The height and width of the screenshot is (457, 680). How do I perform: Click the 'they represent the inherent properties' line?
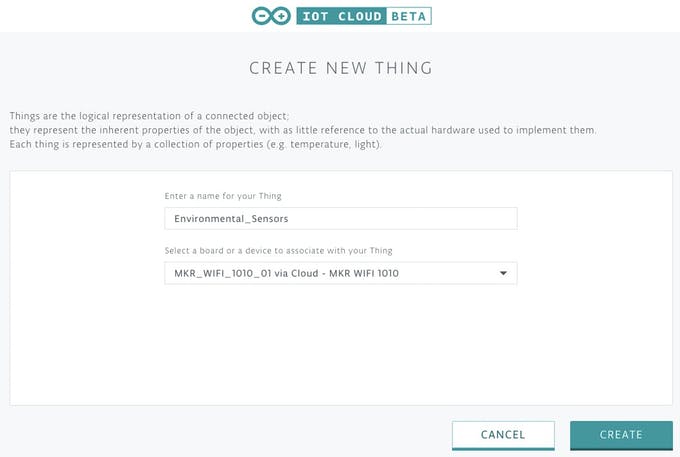click(x=303, y=130)
